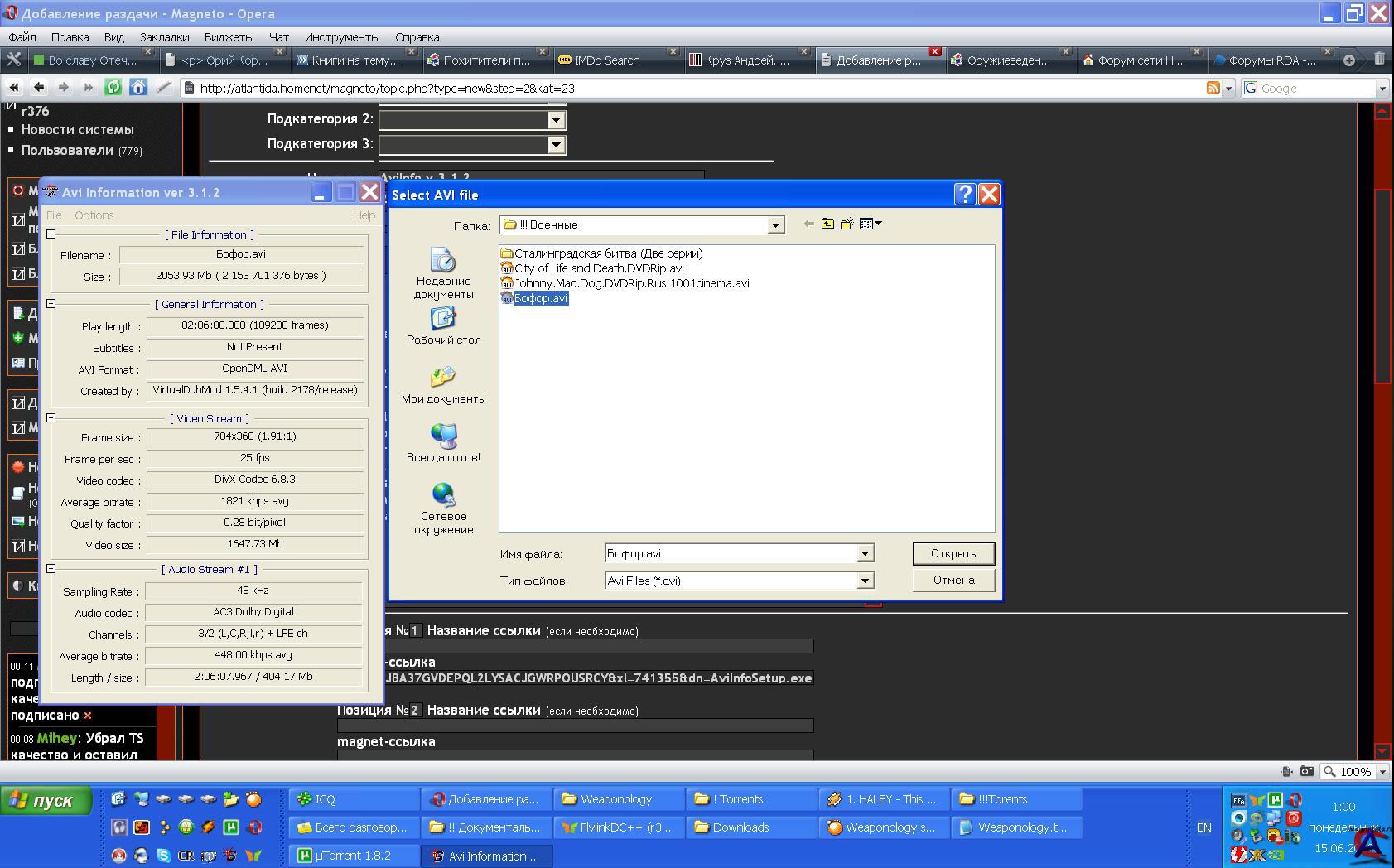Open the View menu icon in file dialog
The height and width of the screenshot is (868, 1394).
(870, 224)
